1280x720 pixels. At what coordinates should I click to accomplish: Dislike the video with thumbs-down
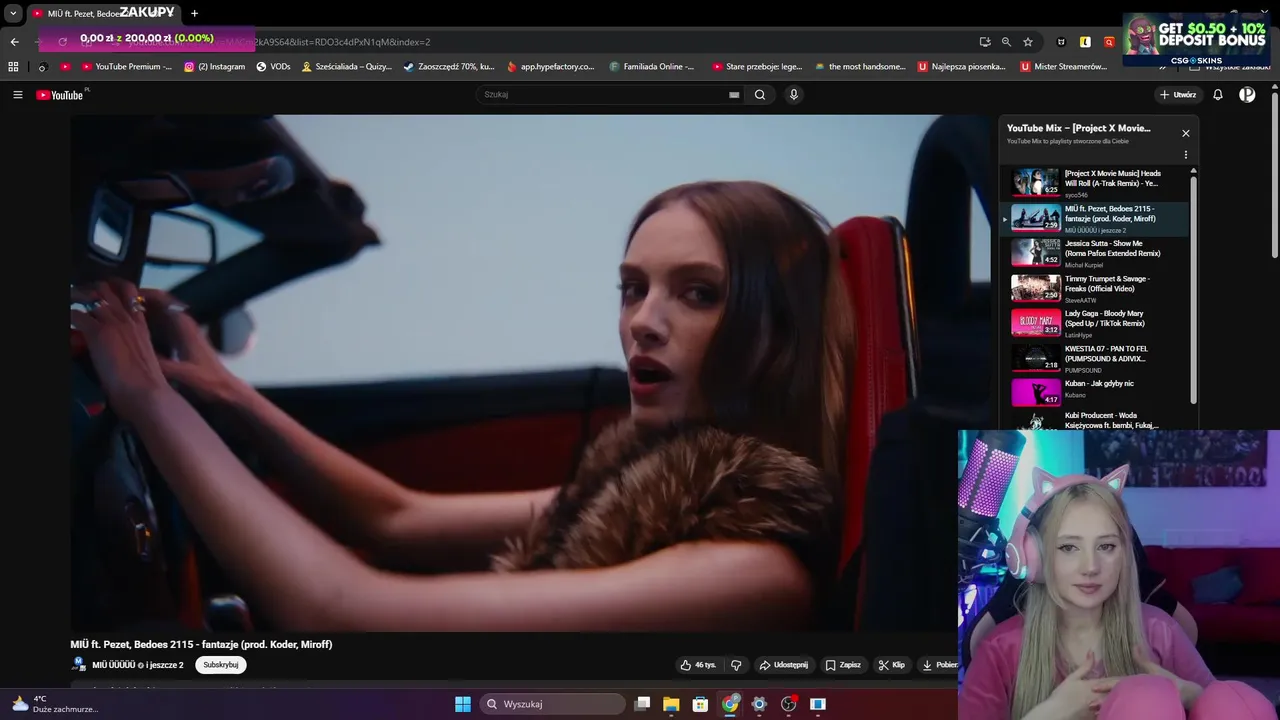pyautogui.click(x=736, y=665)
